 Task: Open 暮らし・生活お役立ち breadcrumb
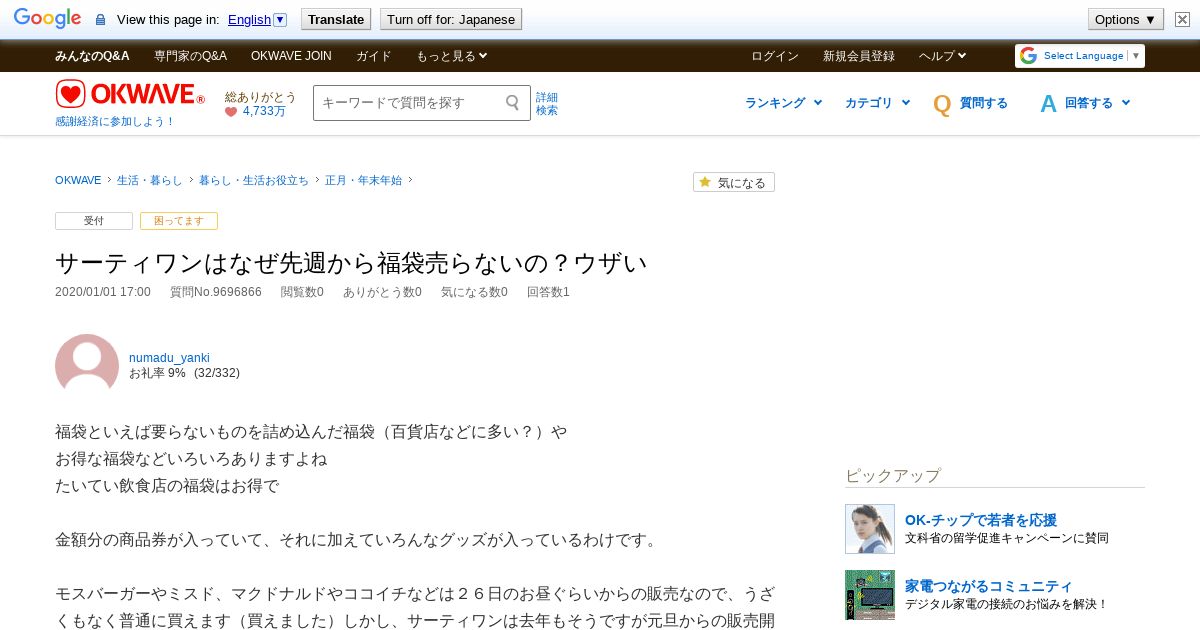click(x=254, y=180)
